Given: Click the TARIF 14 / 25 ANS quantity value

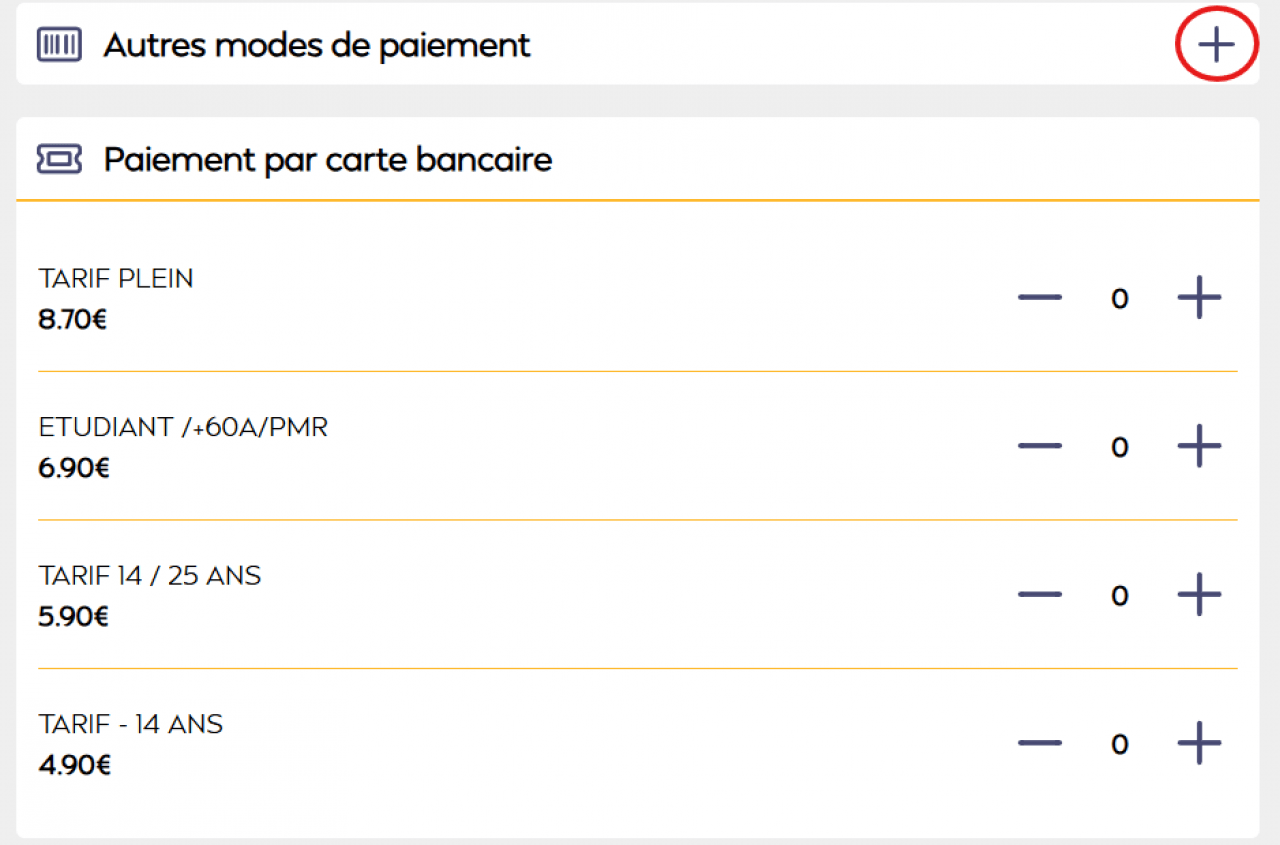Looking at the screenshot, I should click(x=1120, y=596).
